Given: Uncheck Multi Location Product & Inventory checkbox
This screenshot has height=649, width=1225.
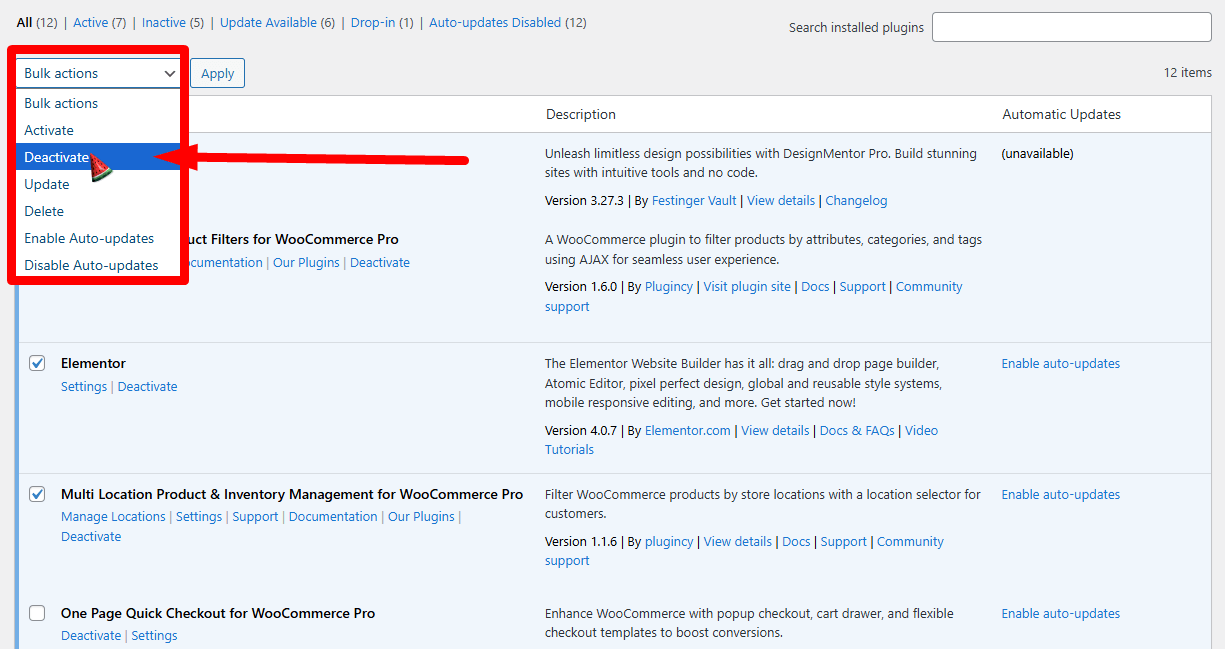Looking at the screenshot, I should pos(37,494).
